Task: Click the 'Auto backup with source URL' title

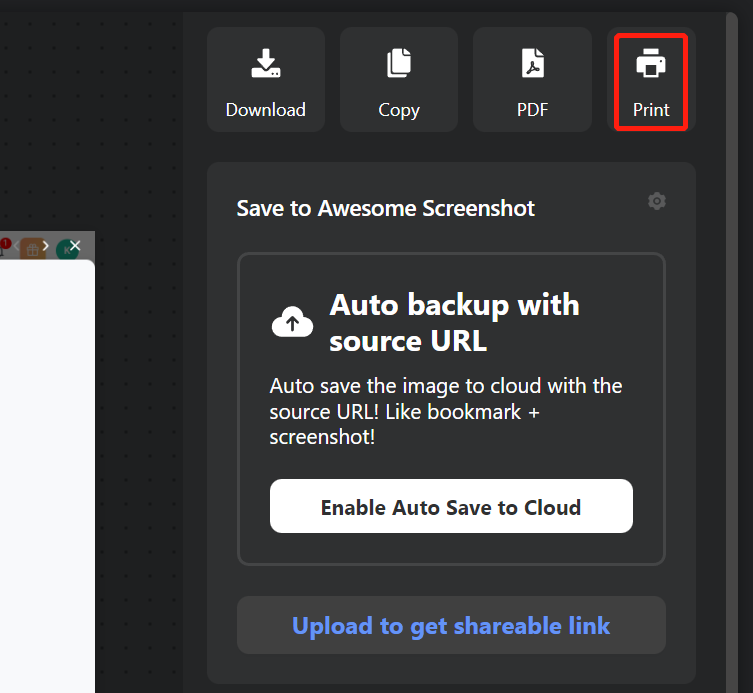Action: pos(454,323)
